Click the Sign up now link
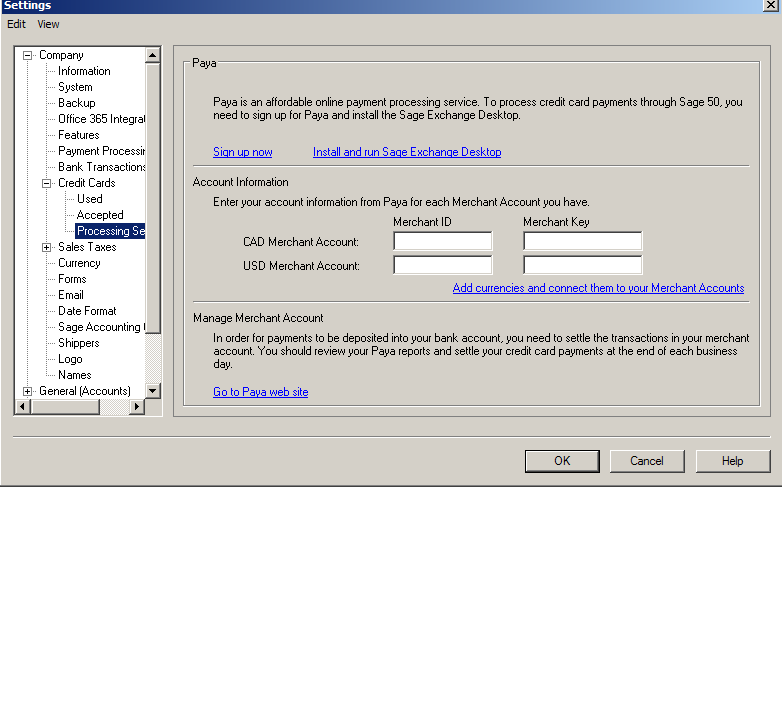782x728 pixels. 243,152
